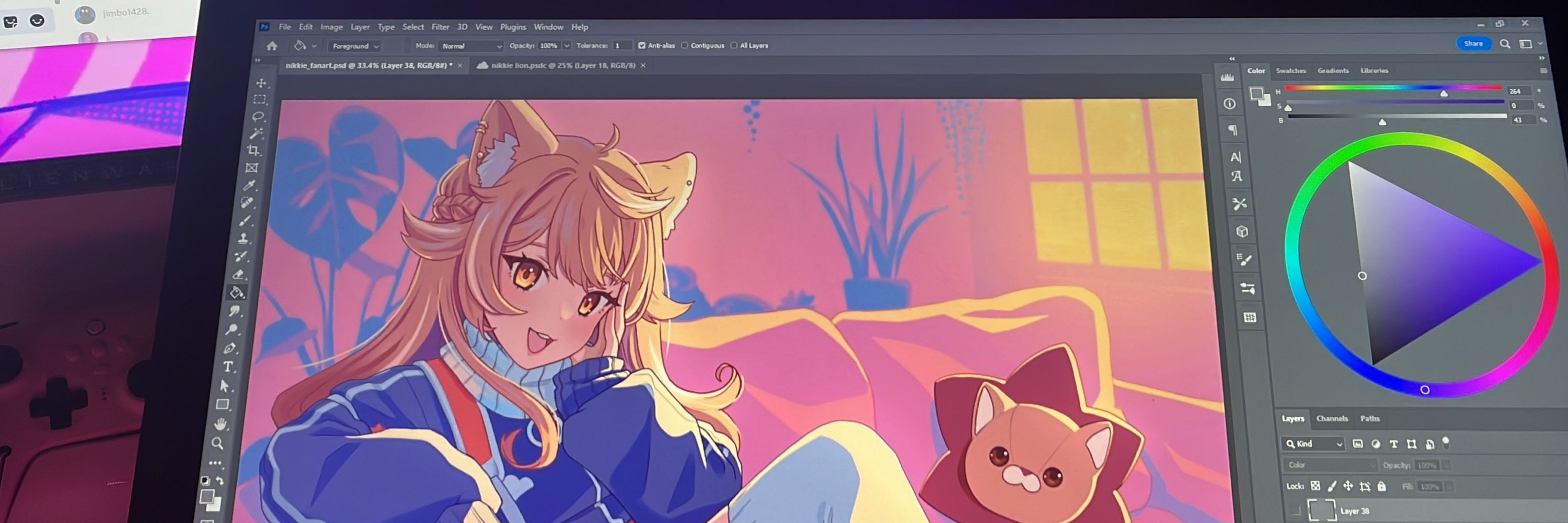Image resolution: width=1568 pixels, height=523 pixels.
Task: Open the File menu
Action: (x=285, y=27)
